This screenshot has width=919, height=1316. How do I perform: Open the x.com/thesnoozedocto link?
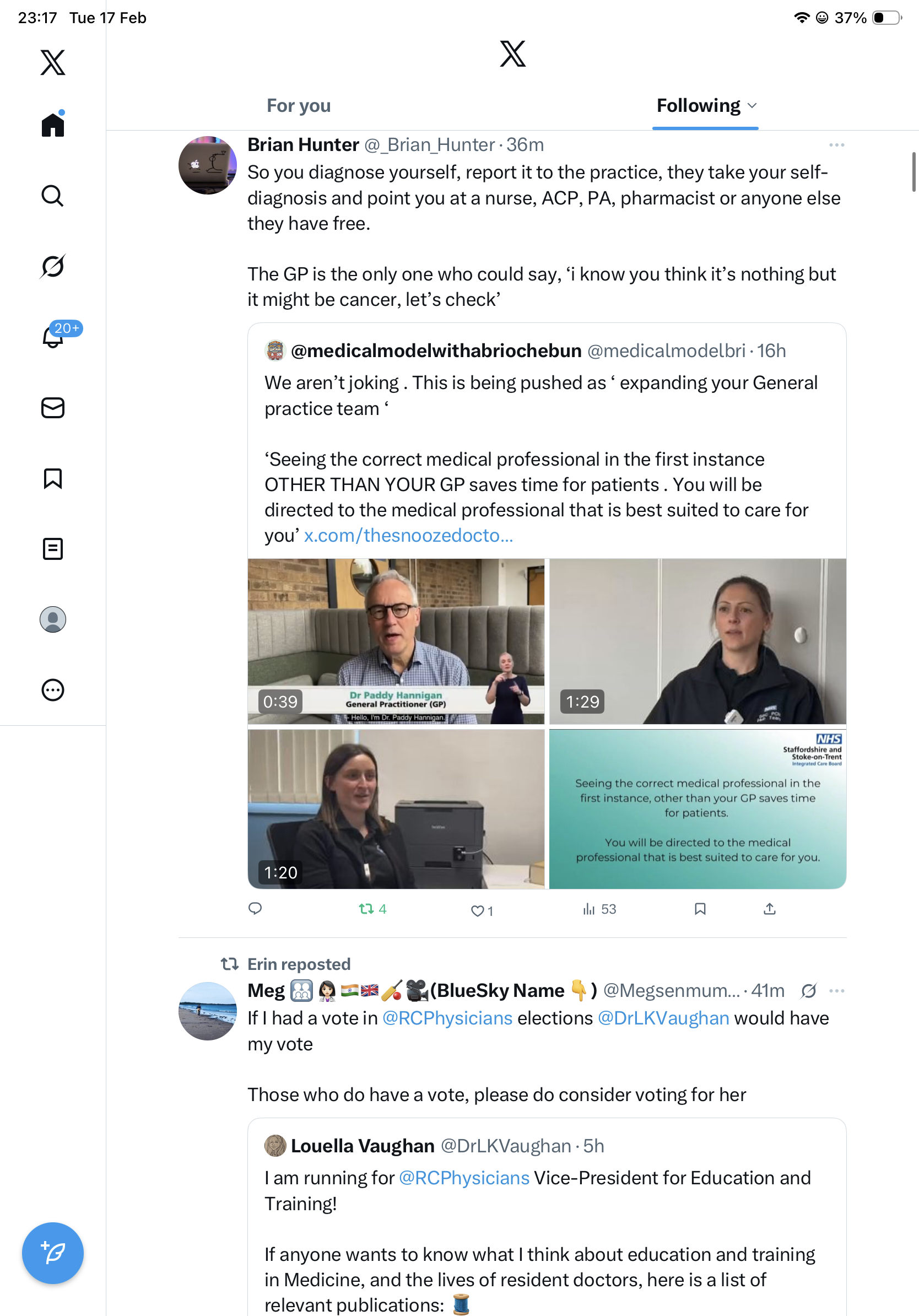(x=408, y=535)
